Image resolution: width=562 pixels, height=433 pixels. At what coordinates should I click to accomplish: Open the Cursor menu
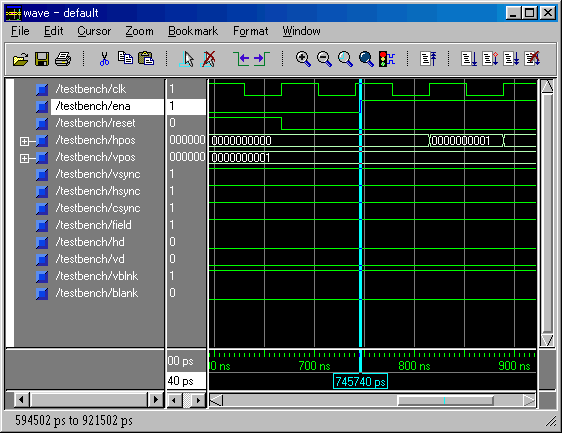[94, 31]
